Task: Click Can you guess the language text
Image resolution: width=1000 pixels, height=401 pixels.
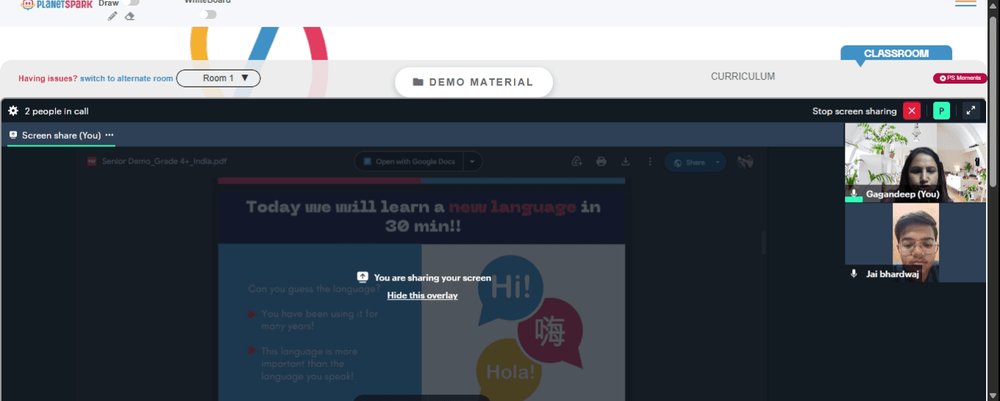Action: 314,289
